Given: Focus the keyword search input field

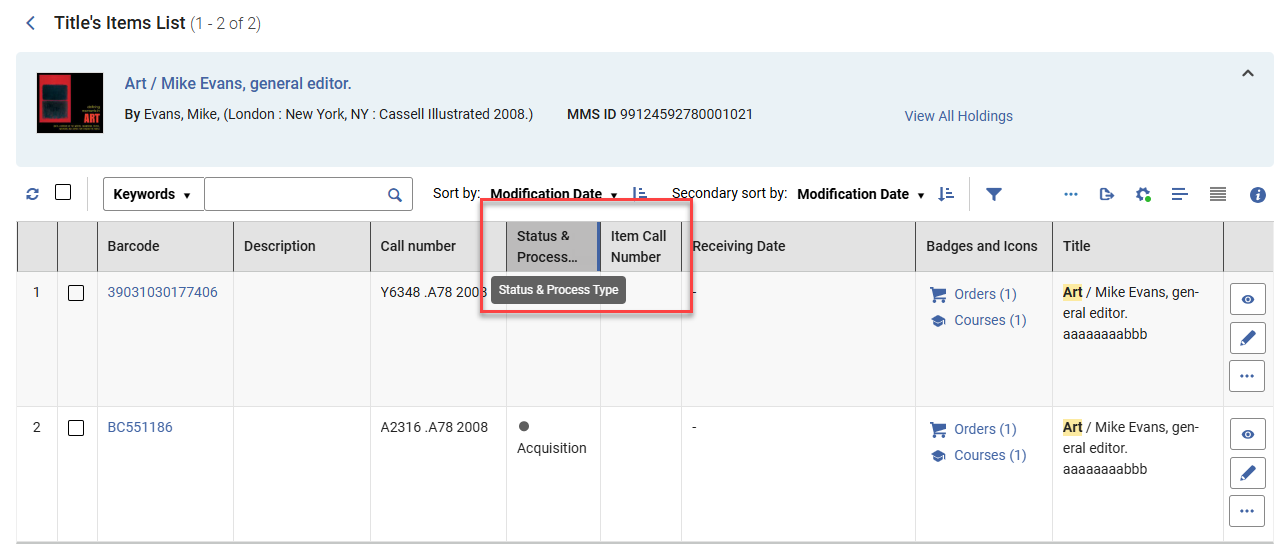Looking at the screenshot, I should click(x=295, y=194).
